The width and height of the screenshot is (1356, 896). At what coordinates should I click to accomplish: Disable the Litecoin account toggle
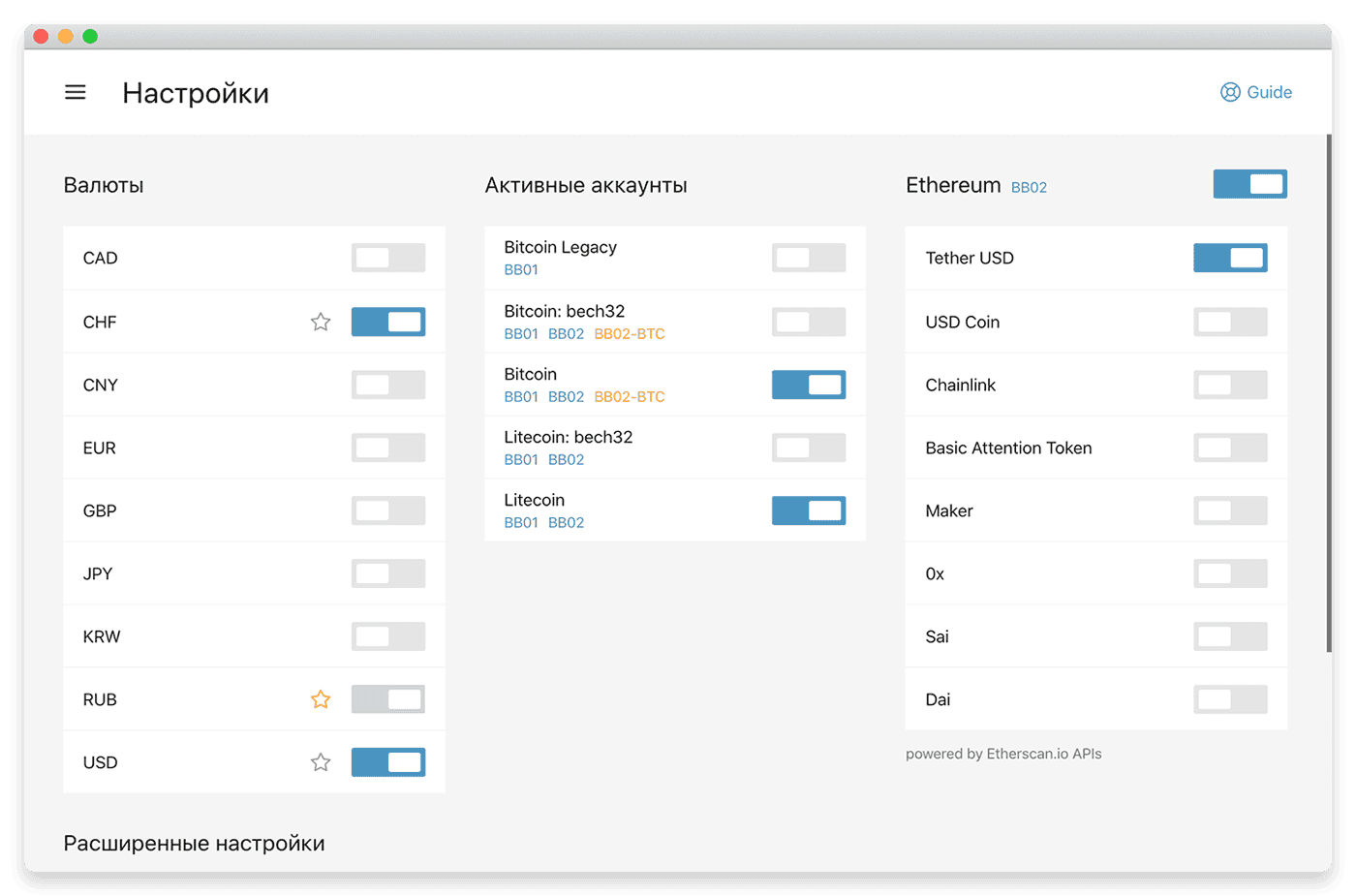[x=809, y=510]
